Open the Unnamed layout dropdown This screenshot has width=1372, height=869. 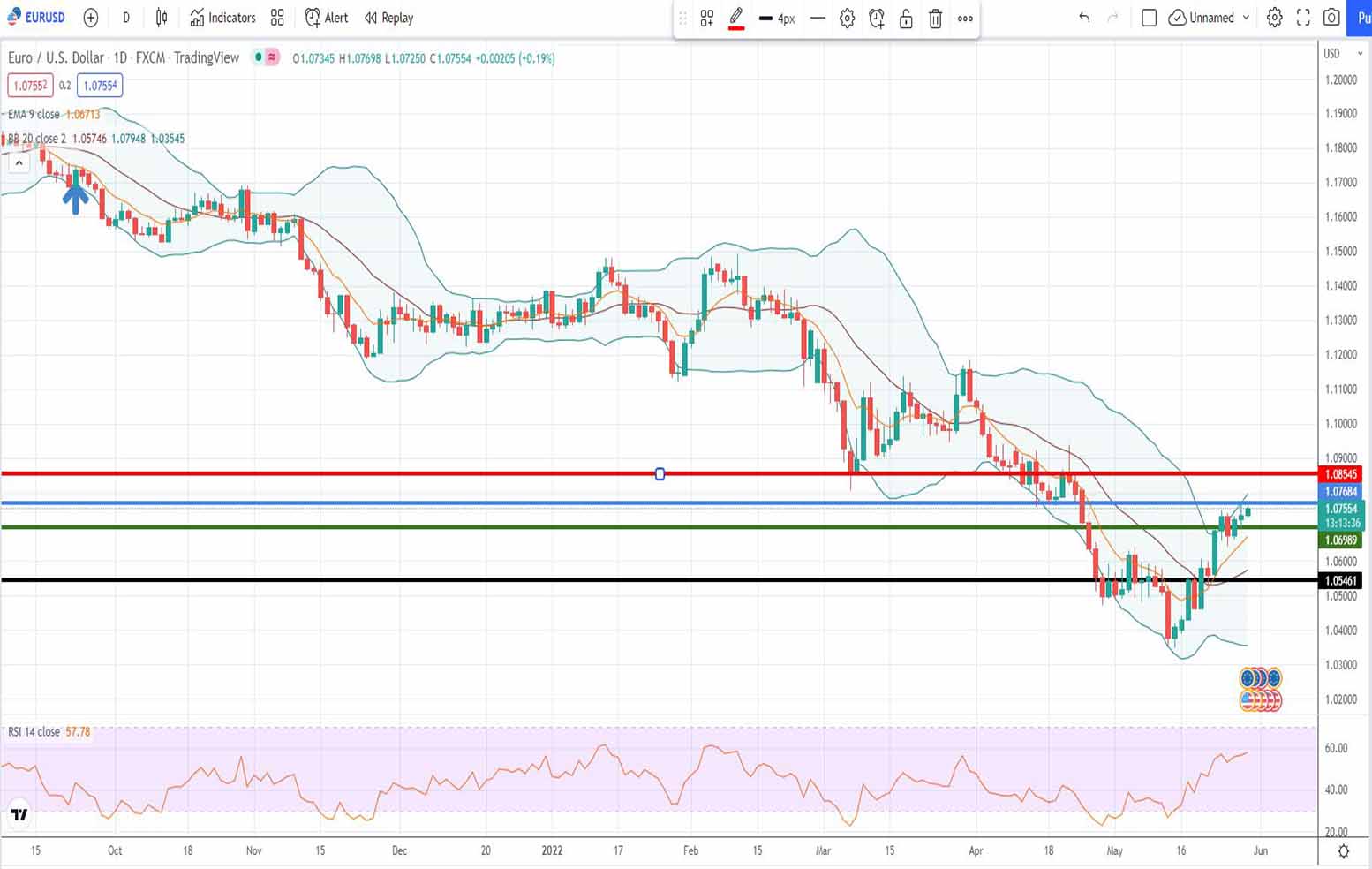(x=1210, y=18)
